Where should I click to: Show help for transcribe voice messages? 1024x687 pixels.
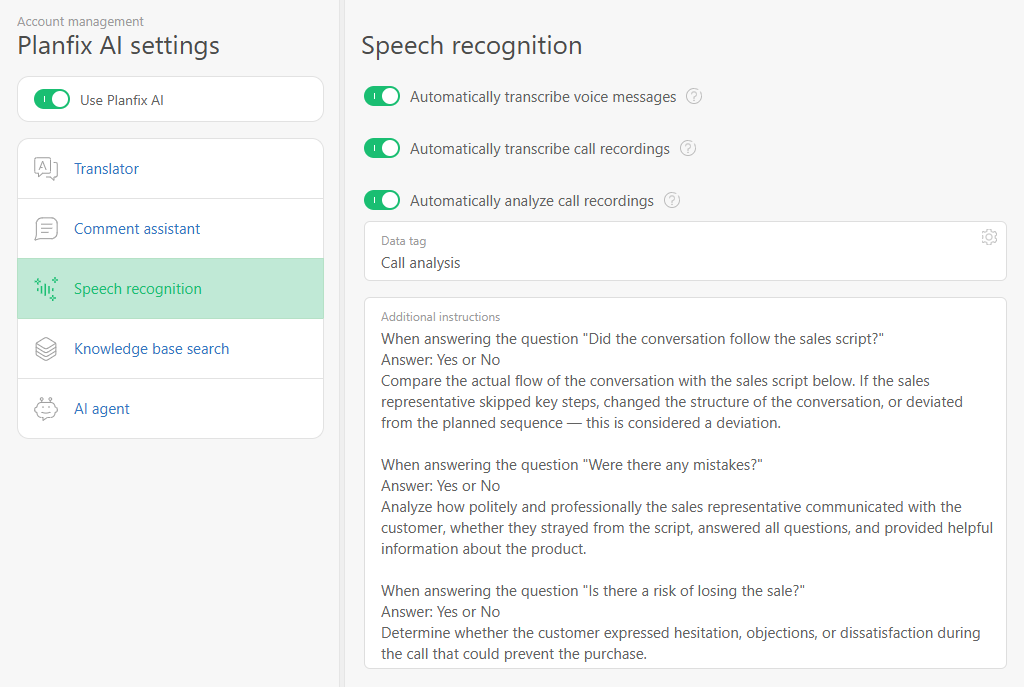coord(694,97)
